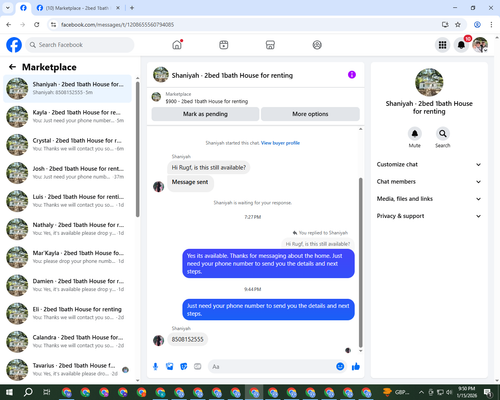Open Kayla conversation in list
Viewport: 500px width, 400px height.
[68, 116]
